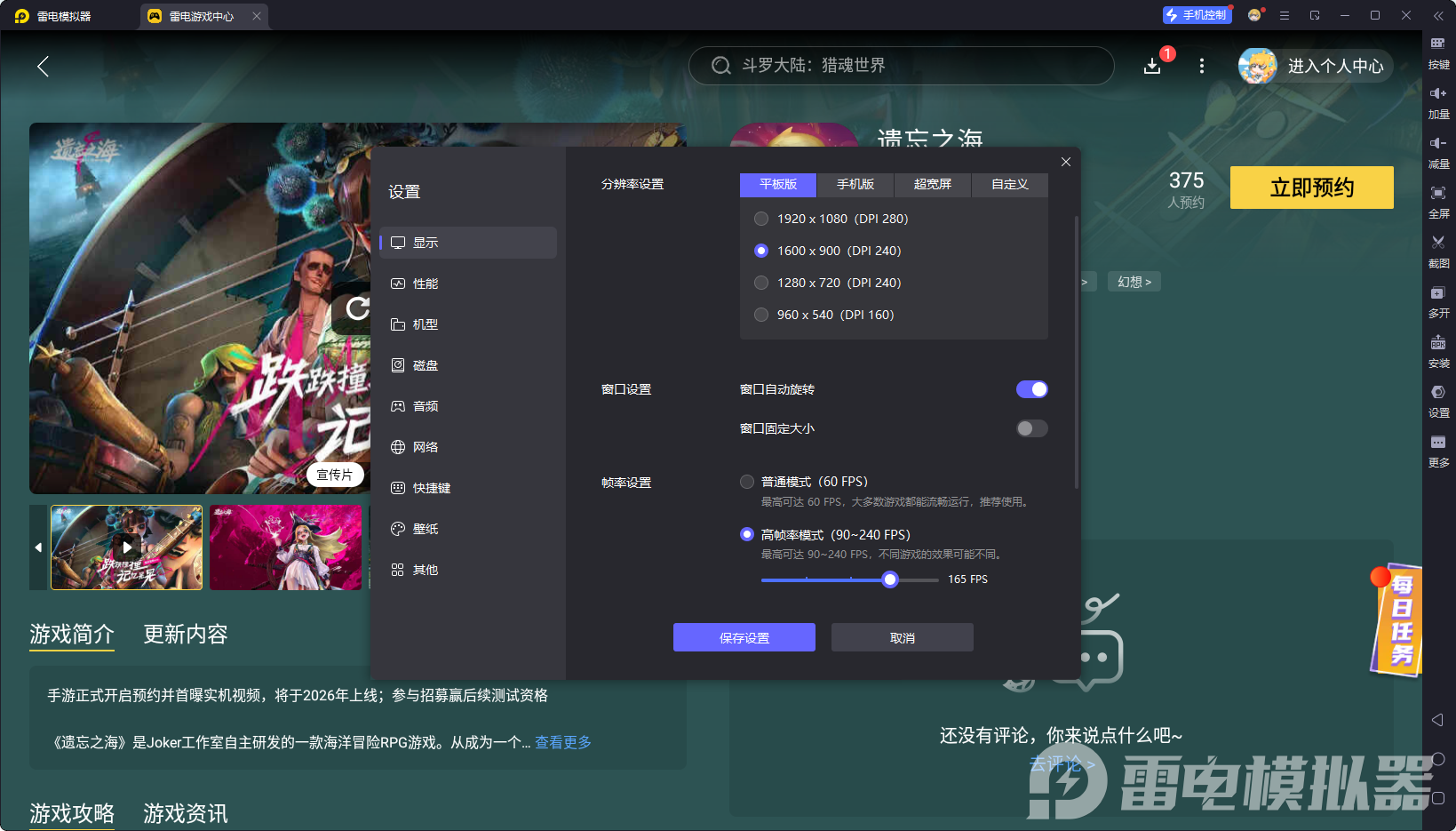
Task: Show previous thumbnails with left arrow
Action: [x=38, y=547]
